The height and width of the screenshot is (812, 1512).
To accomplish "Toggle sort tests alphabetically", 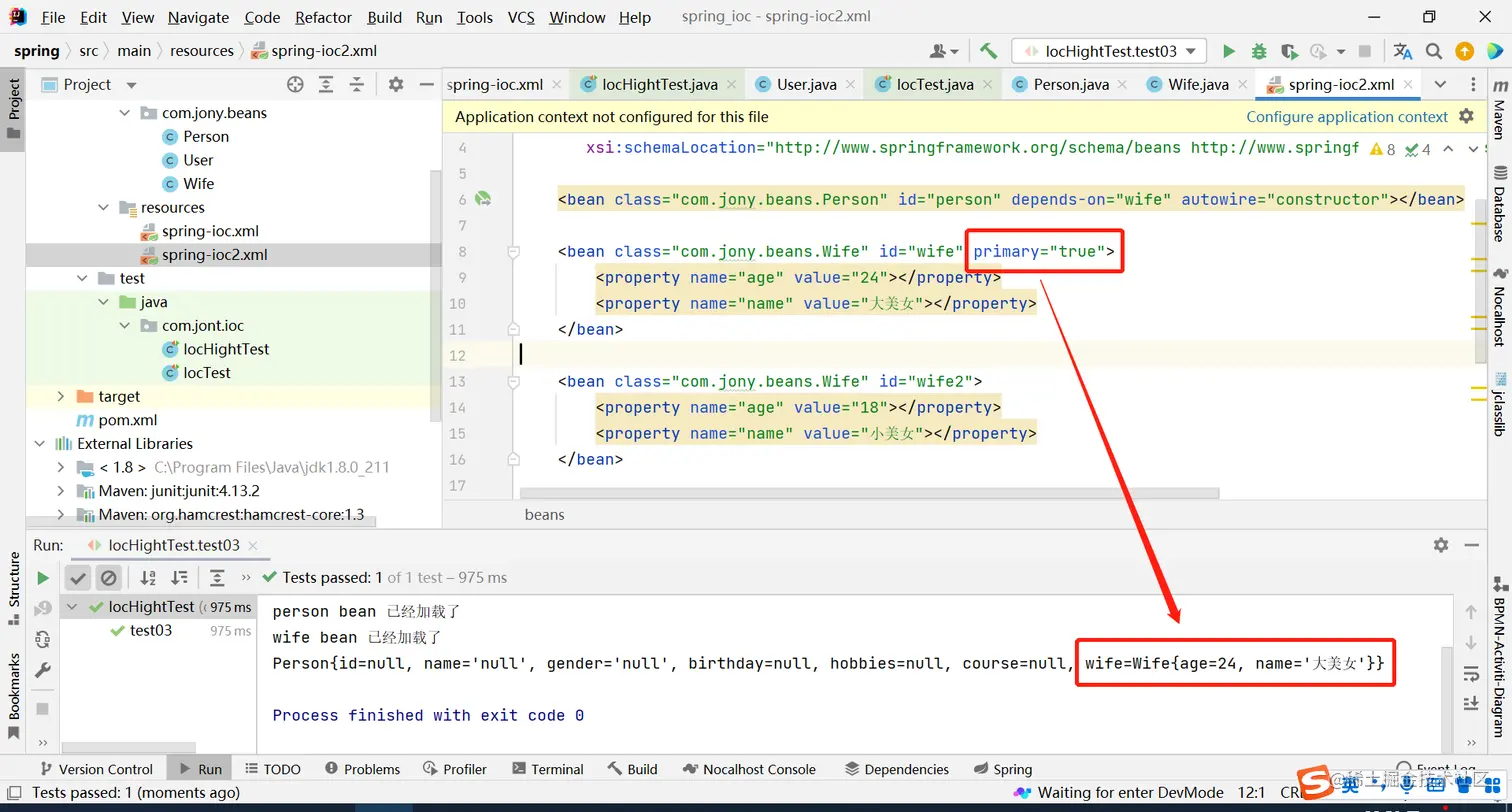I will coord(148,577).
